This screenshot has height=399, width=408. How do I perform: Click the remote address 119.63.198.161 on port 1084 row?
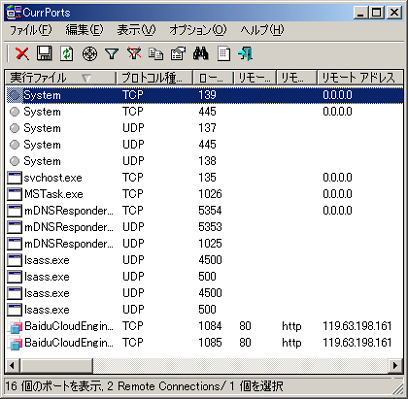[357, 326]
